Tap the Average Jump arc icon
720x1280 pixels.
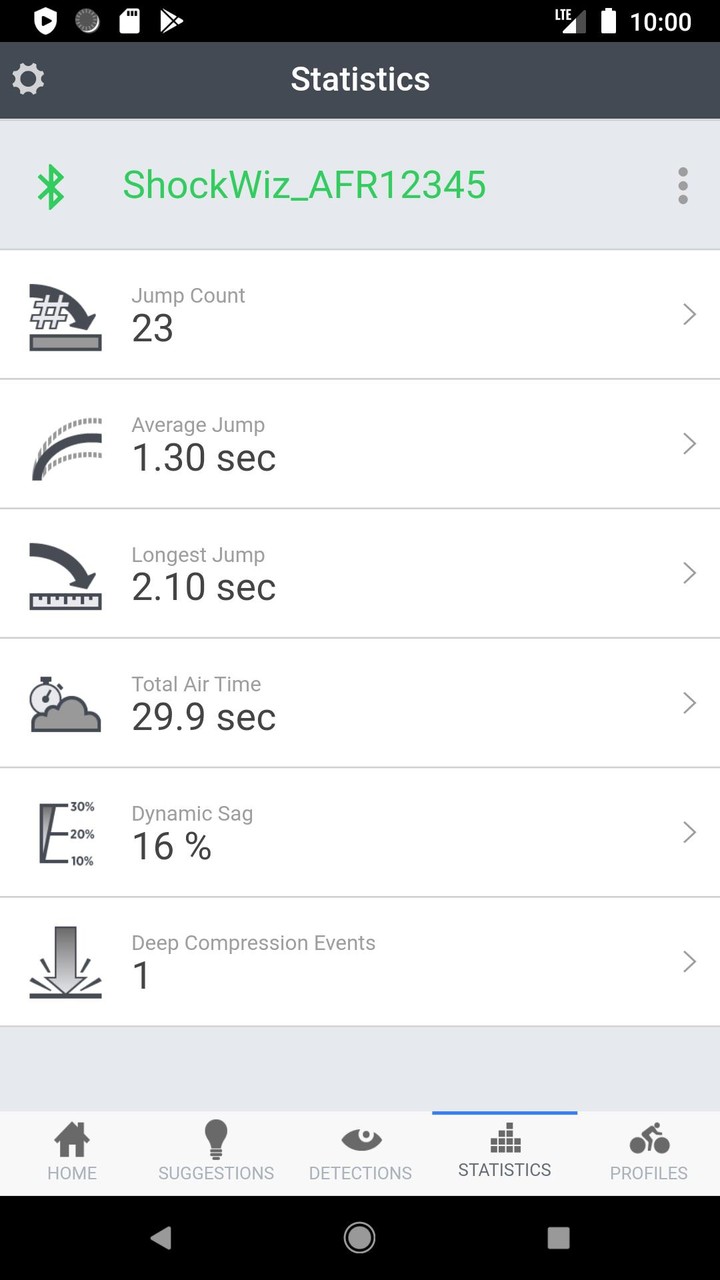tap(66, 446)
